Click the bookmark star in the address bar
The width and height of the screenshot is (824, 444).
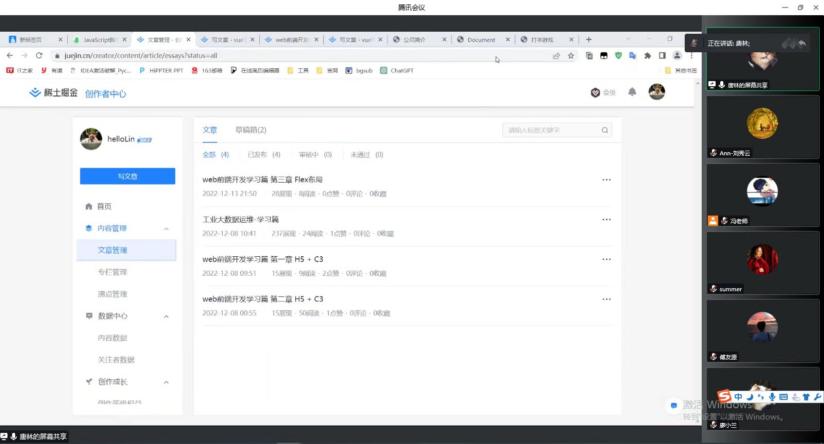[571, 56]
